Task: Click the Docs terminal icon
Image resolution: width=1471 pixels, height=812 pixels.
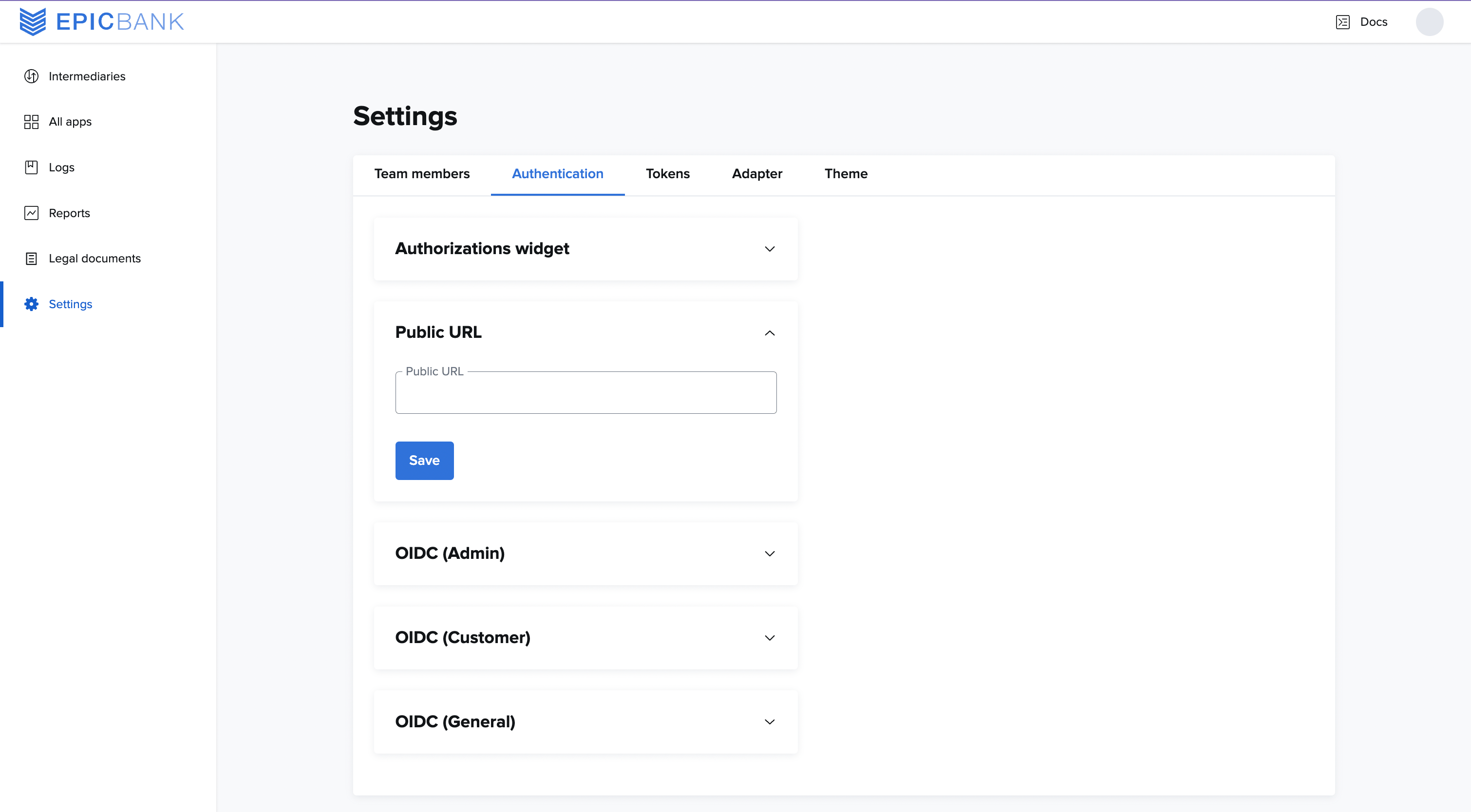Action: pos(1342,22)
